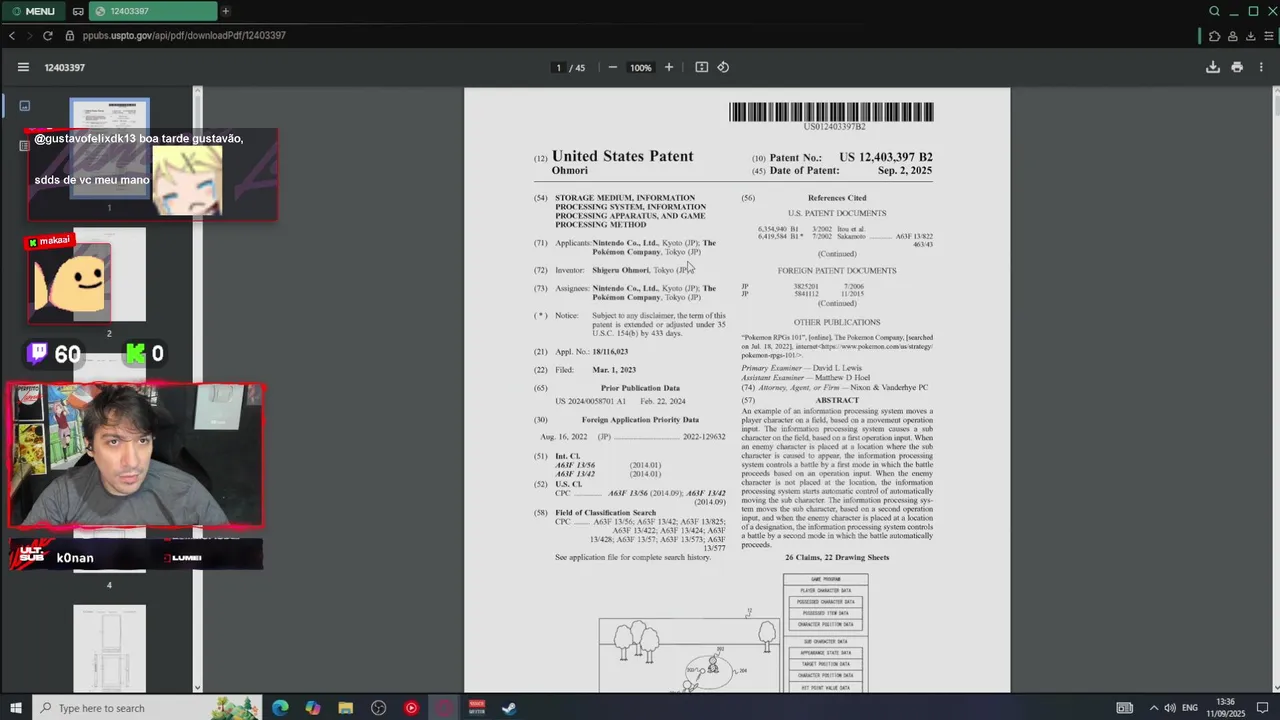Click the webcam overlay video feed
The image size is (1280, 720).
point(136,455)
